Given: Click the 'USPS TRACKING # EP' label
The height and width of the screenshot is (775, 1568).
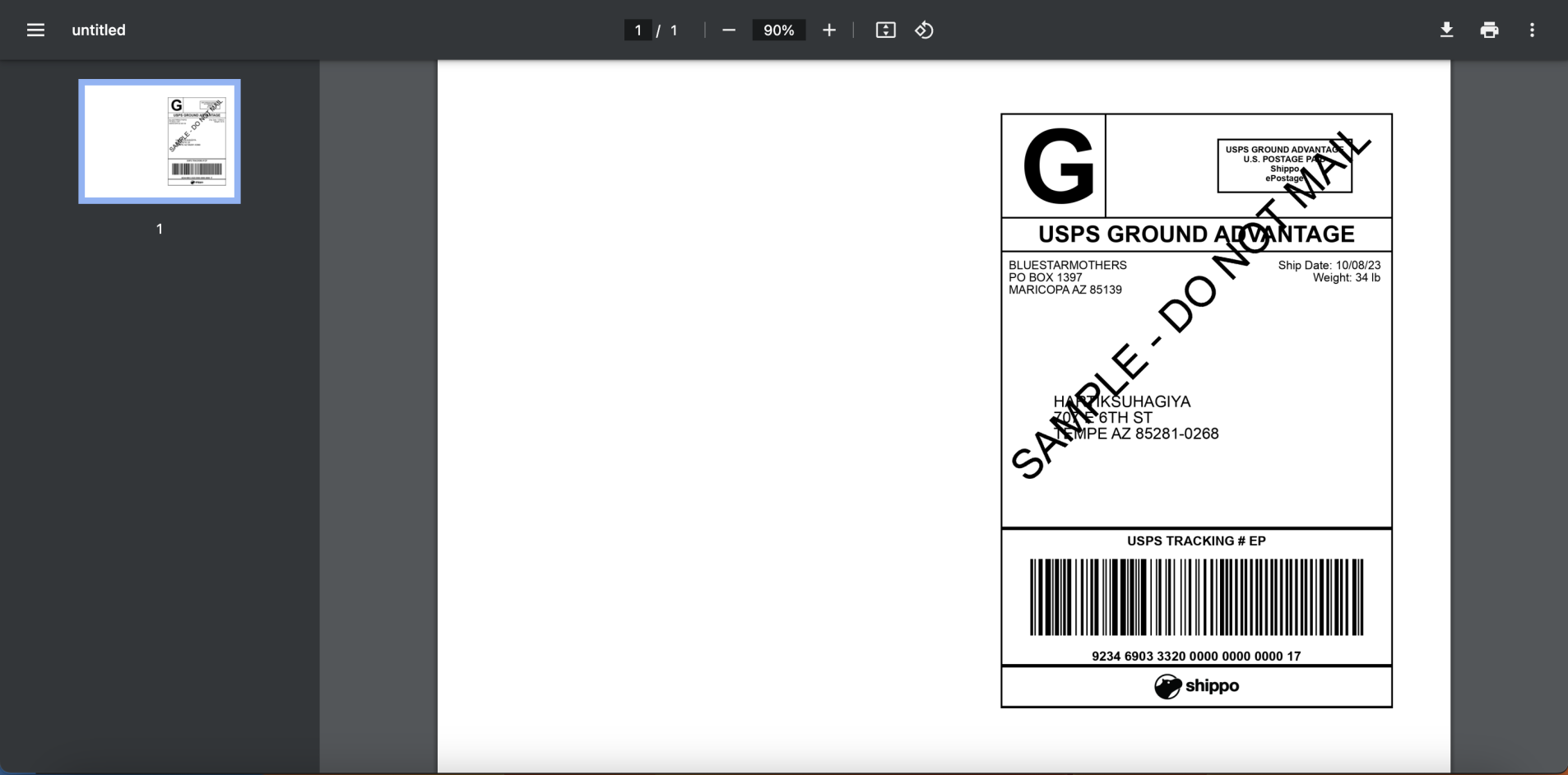Looking at the screenshot, I should click(1196, 541).
